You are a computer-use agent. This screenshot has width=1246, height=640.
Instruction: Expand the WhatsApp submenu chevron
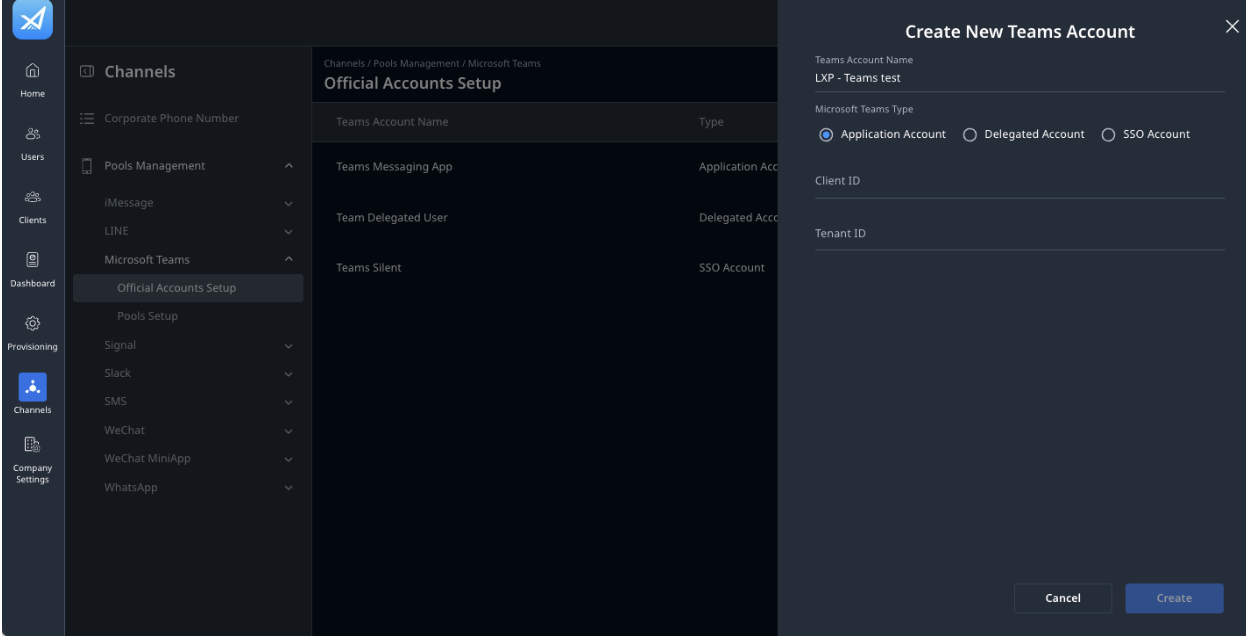[289, 488]
